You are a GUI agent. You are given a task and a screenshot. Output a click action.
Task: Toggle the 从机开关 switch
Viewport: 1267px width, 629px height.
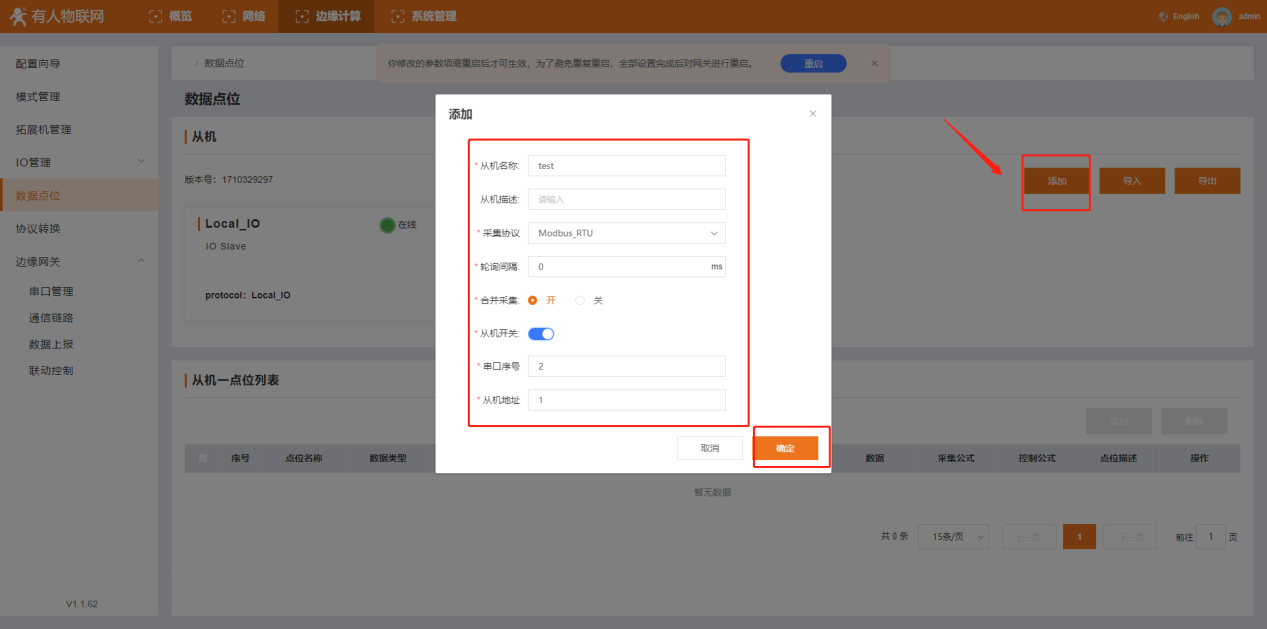(x=541, y=333)
